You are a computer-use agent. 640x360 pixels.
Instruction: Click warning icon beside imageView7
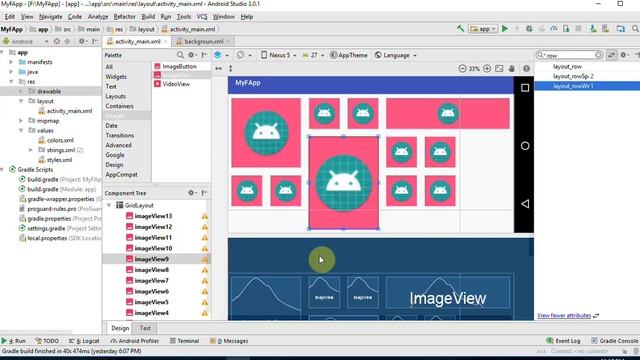click(x=204, y=281)
